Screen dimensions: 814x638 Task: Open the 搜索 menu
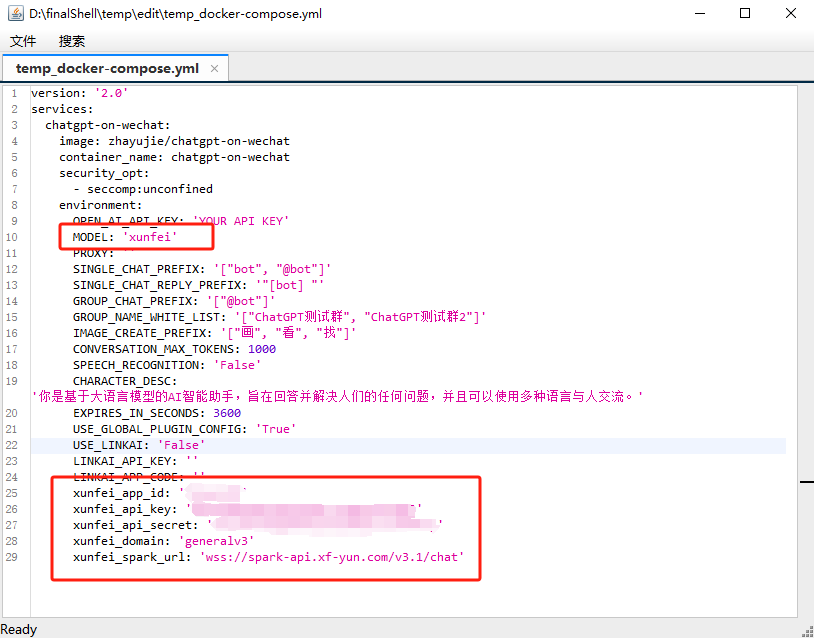[72, 41]
